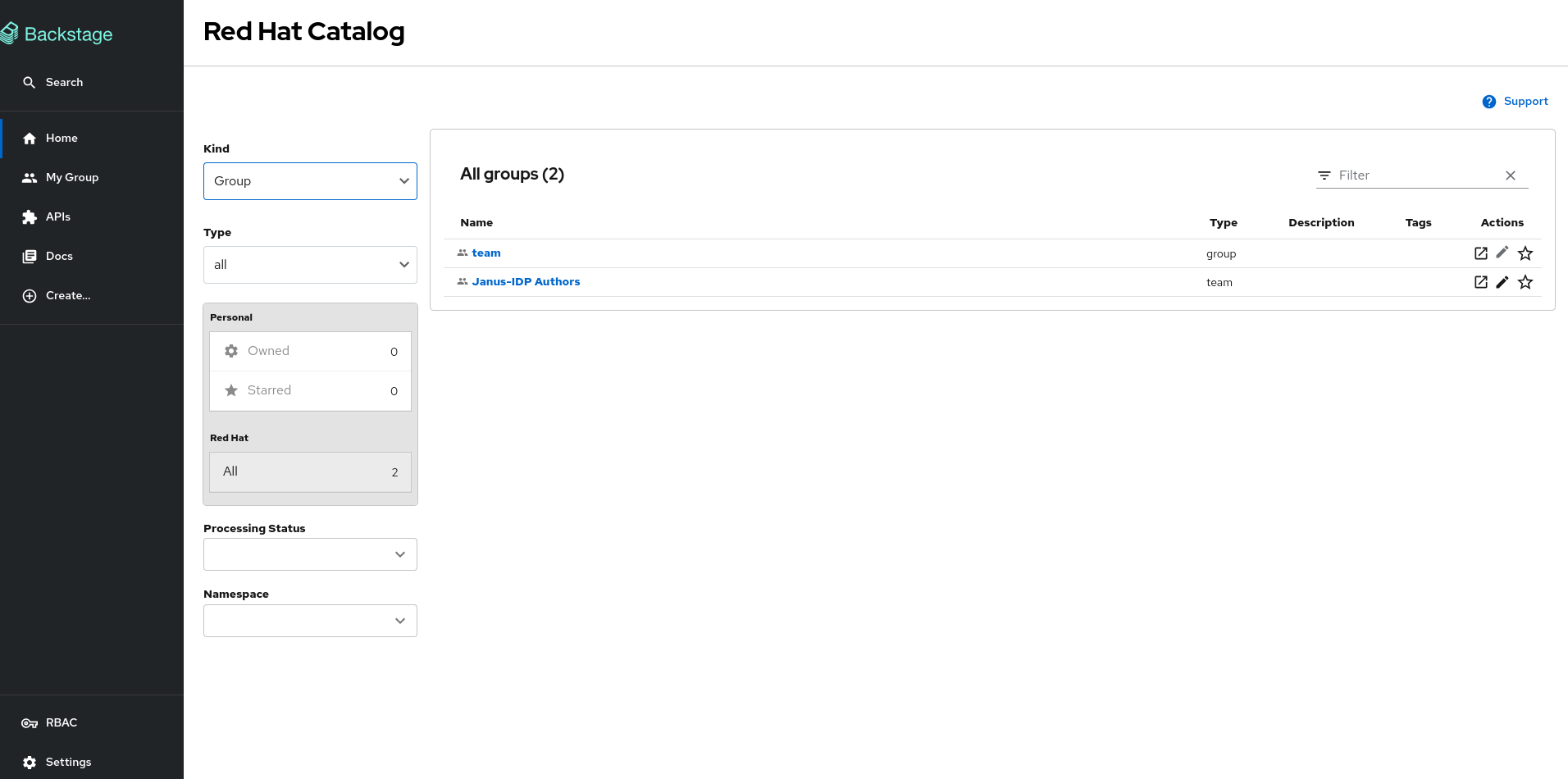Star the team group entity

(x=1525, y=253)
